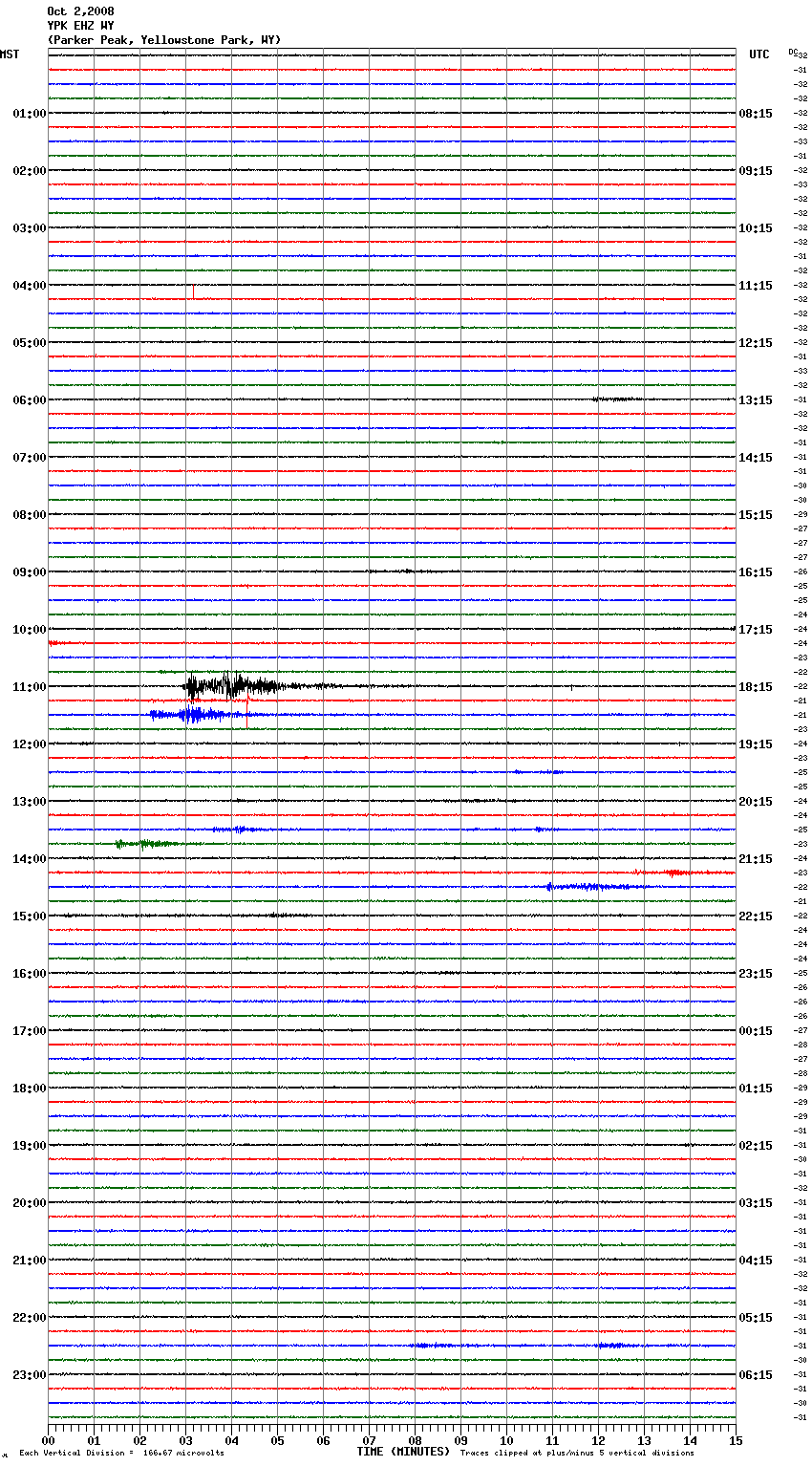Select the 01:00 MST row label
The image size is (812, 1466).
pyautogui.click(x=30, y=114)
